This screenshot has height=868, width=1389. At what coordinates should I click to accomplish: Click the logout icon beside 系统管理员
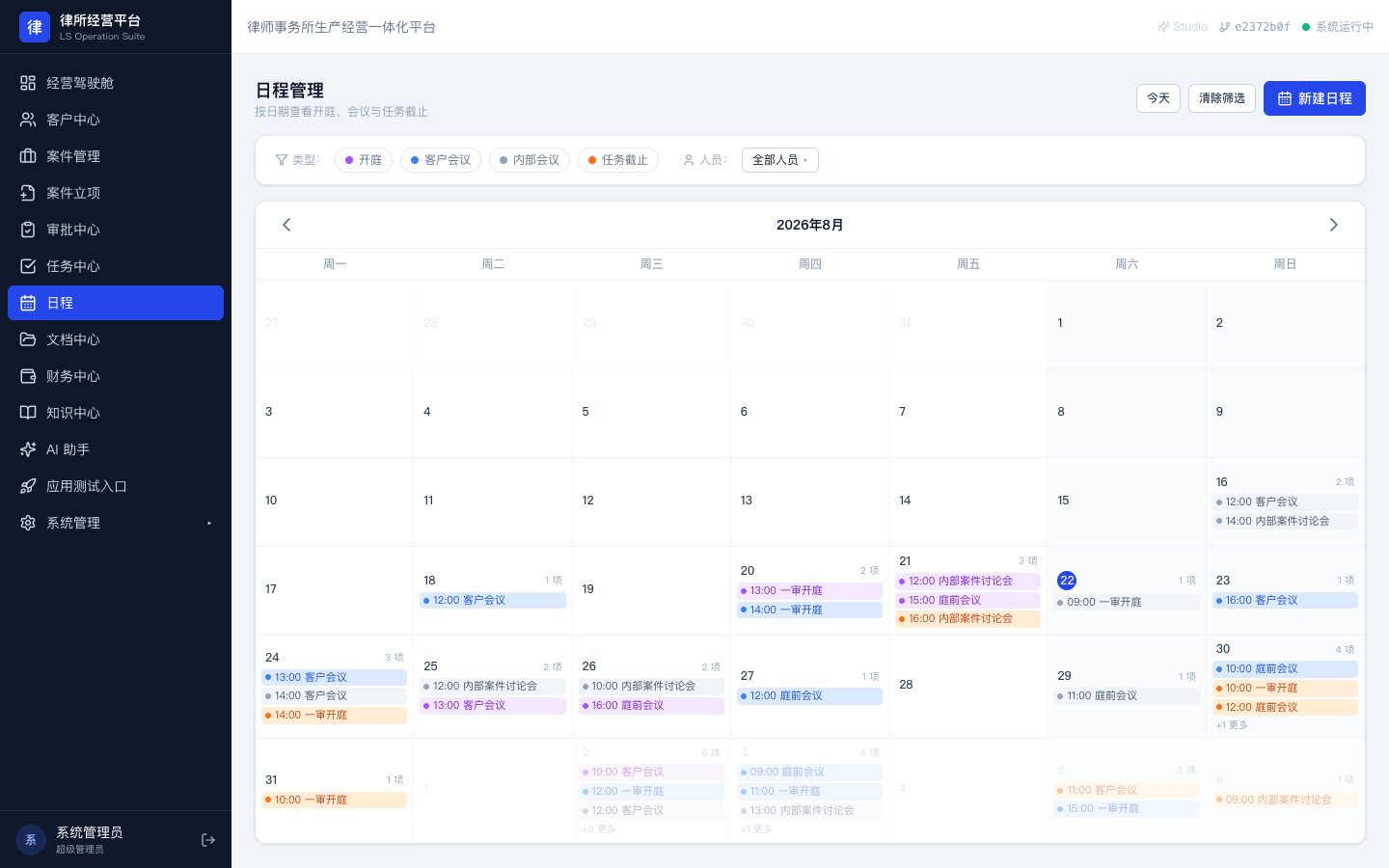[208, 840]
